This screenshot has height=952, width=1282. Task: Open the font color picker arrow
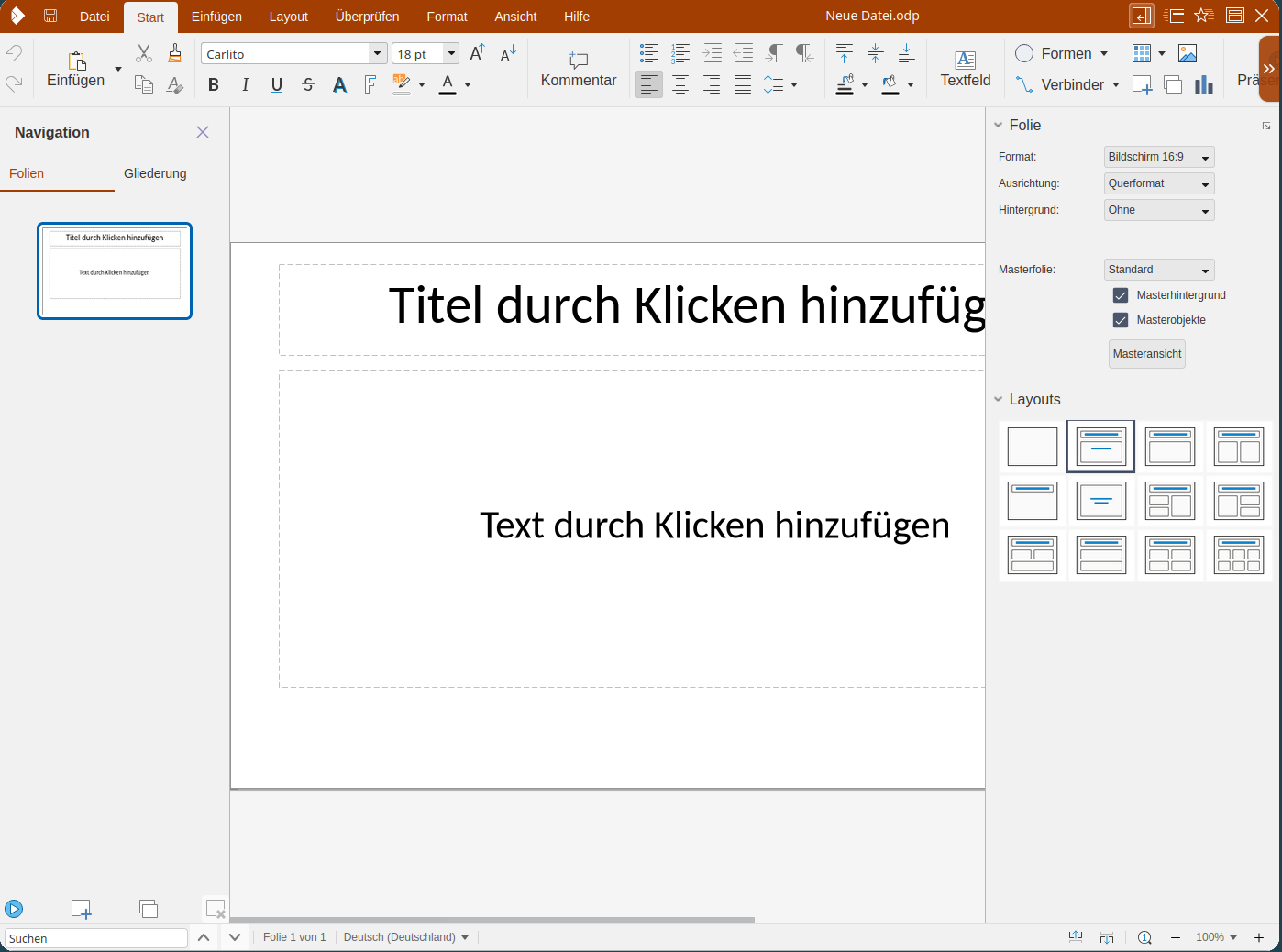click(468, 85)
